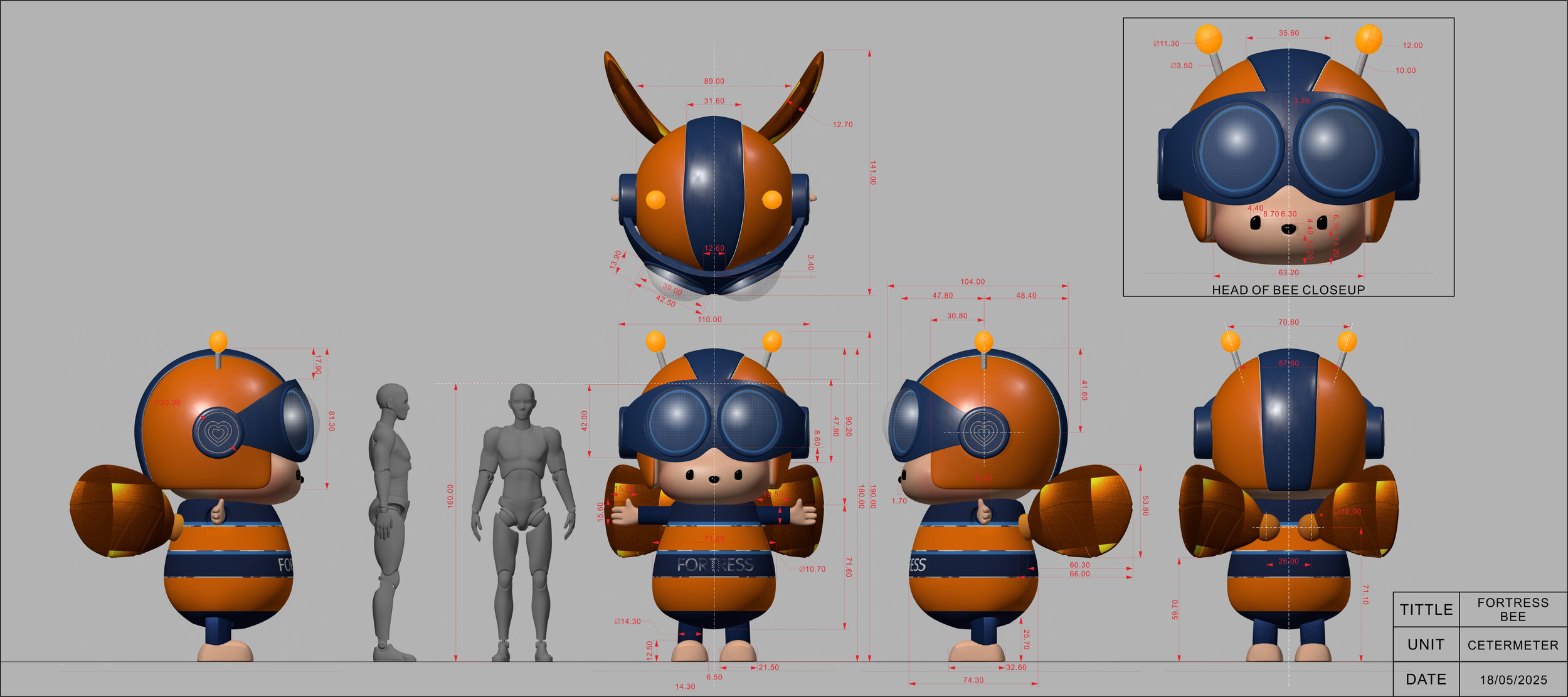Image resolution: width=1568 pixels, height=697 pixels.
Task: Click the 18/05/2025 date cell
Action: (1513, 680)
